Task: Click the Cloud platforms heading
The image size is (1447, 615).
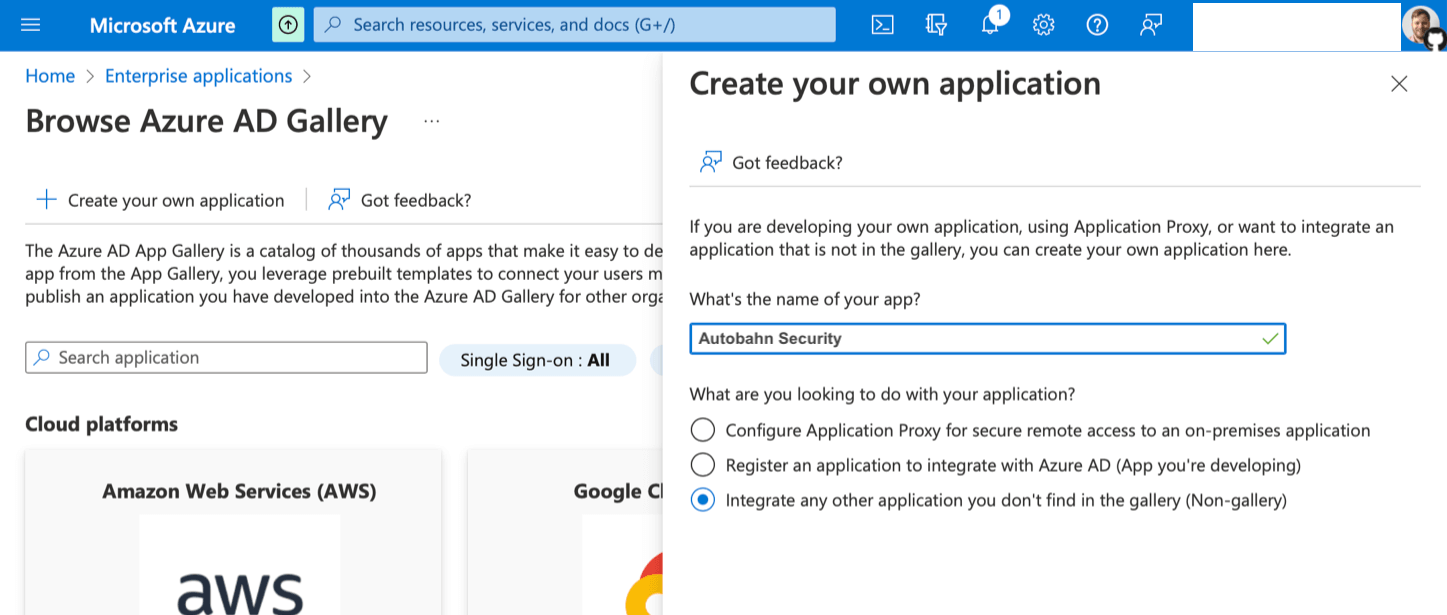Action: (x=102, y=424)
